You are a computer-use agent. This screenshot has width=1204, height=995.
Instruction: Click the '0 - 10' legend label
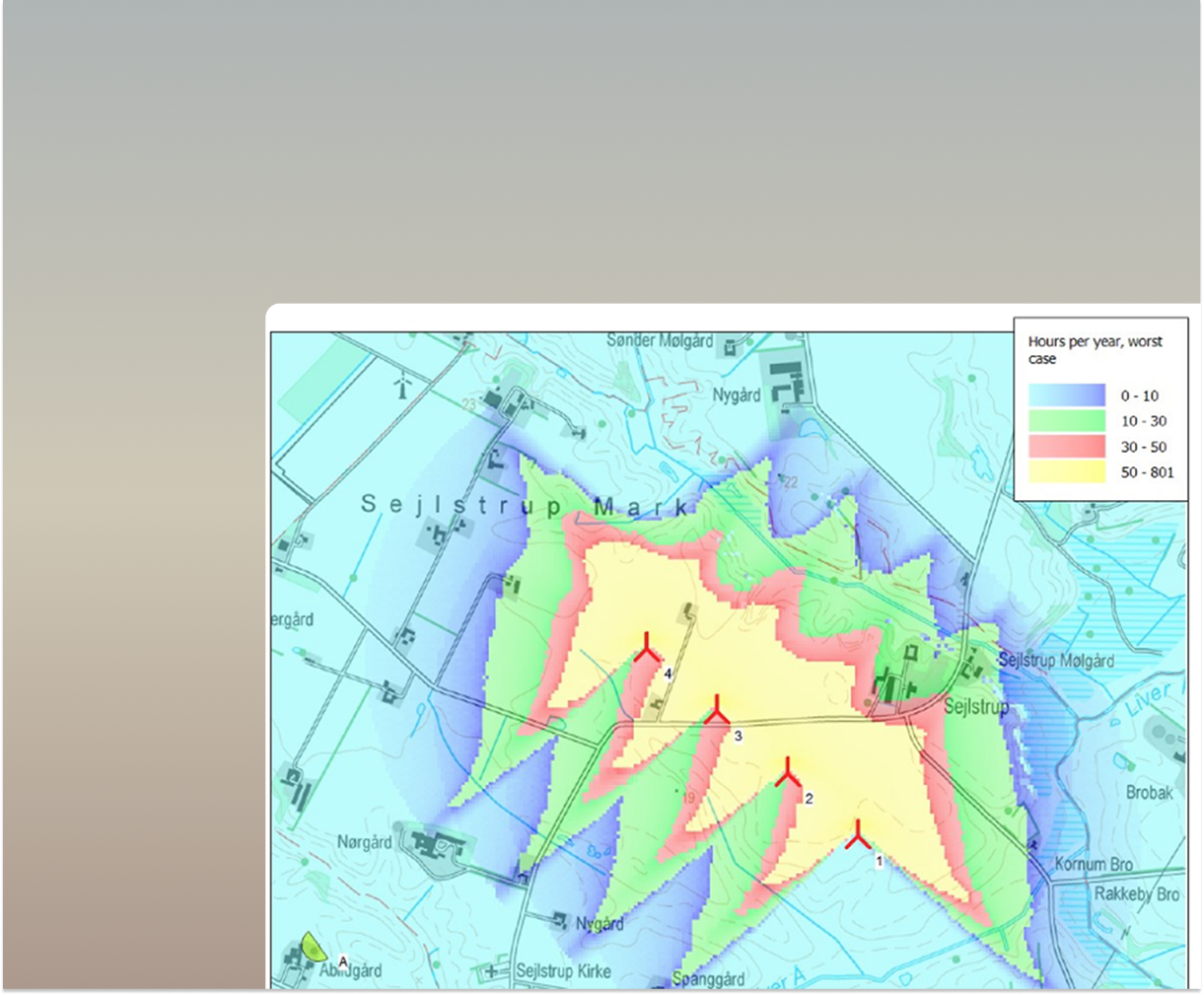click(1140, 395)
